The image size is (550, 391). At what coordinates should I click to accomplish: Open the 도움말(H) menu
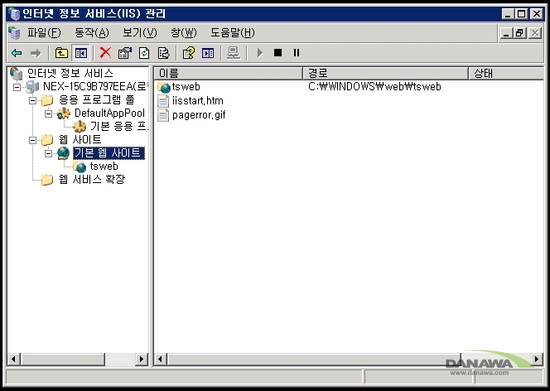(233, 33)
